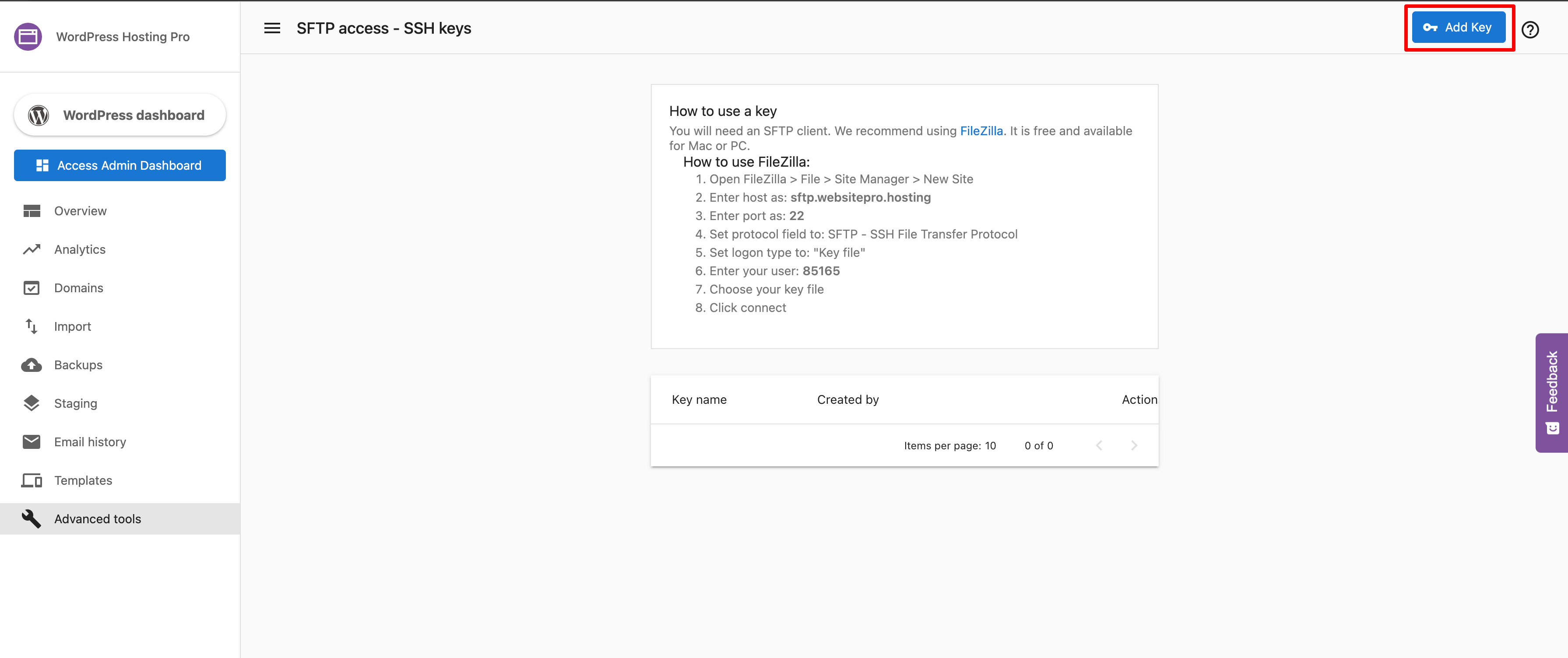Go to Templates section

(x=83, y=480)
